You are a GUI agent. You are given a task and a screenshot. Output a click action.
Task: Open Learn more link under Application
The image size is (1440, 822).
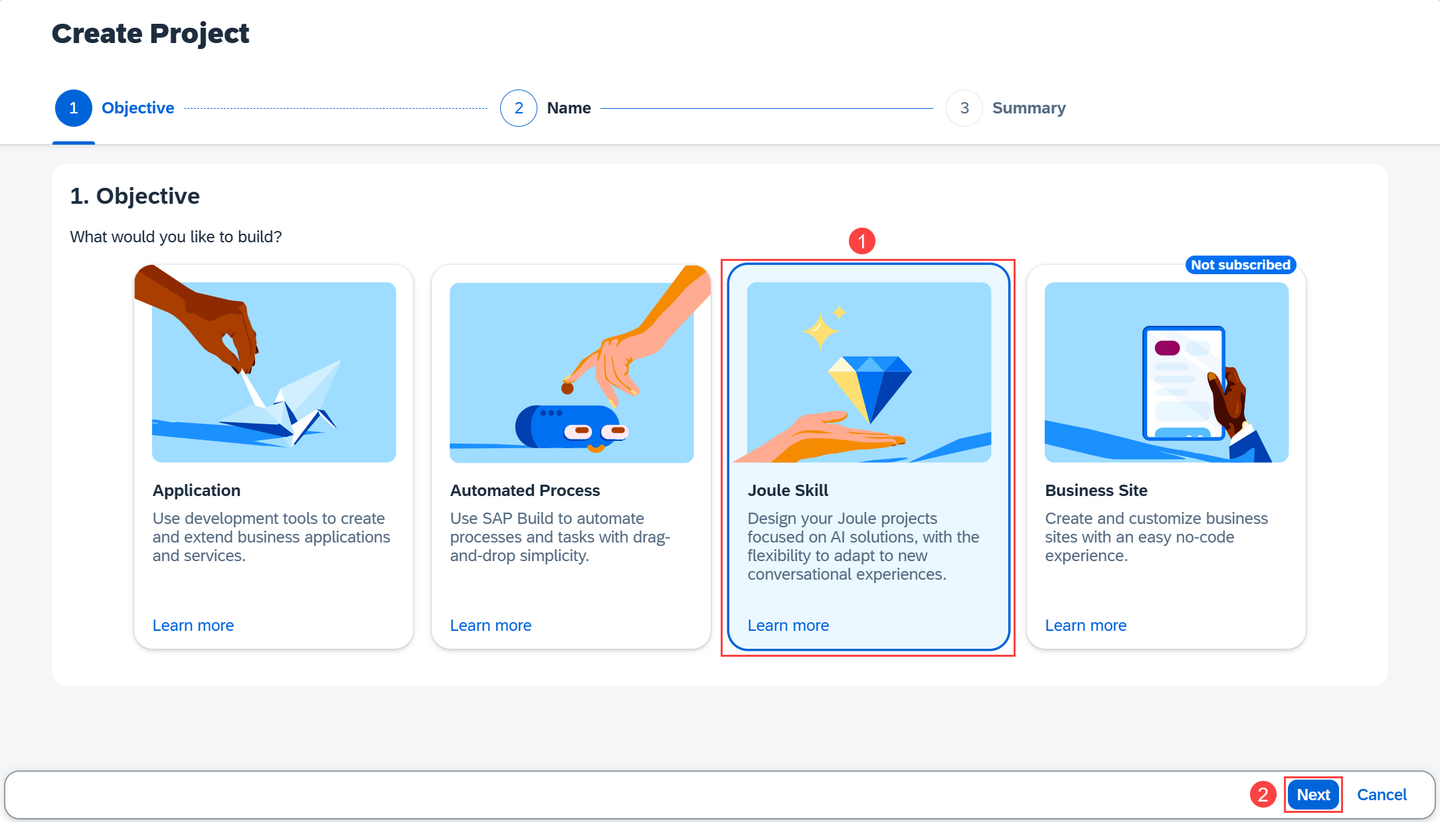pyautogui.click(x=193, y=625)
